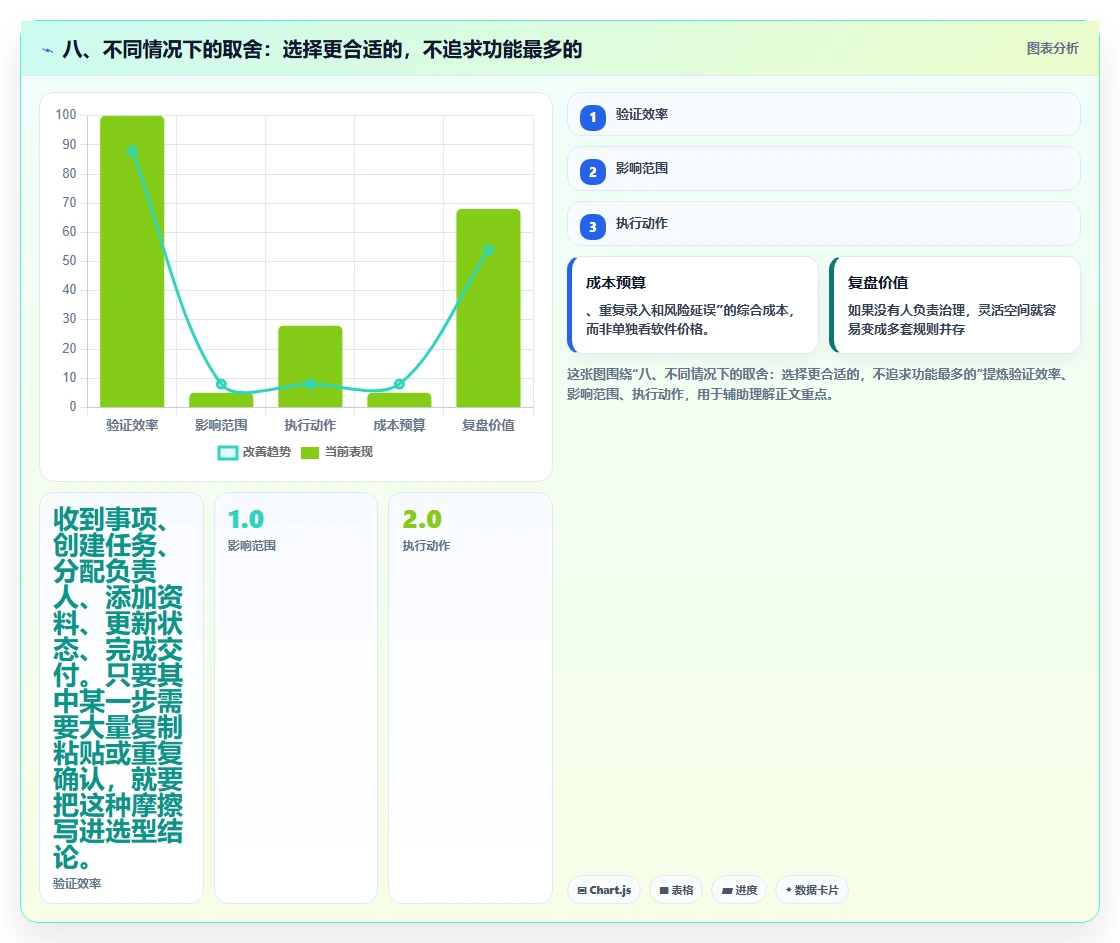Viewport: 1120px width, 943px height.
Task: Click the 成本预算 bar in the chart
Action: coord(399,400)
